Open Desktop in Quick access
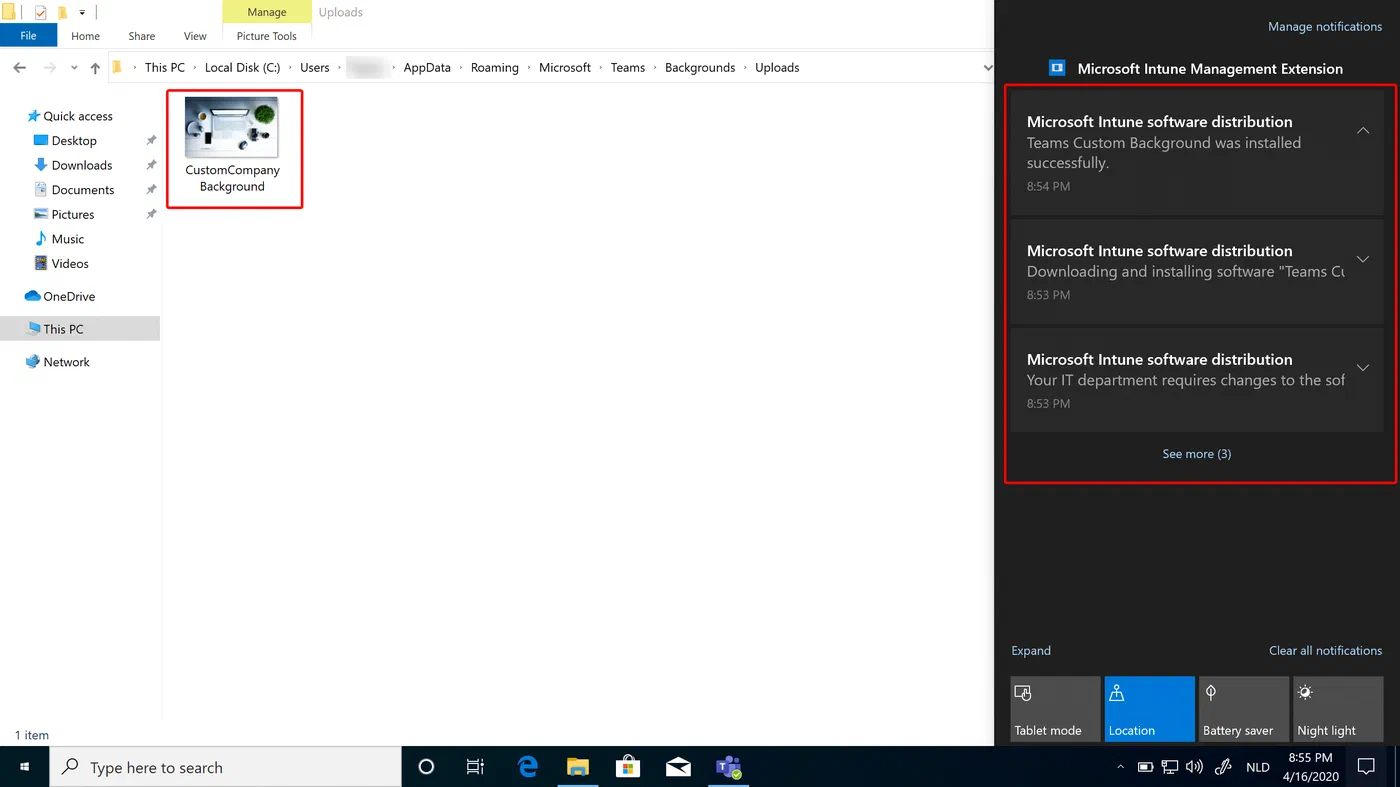 74,141
